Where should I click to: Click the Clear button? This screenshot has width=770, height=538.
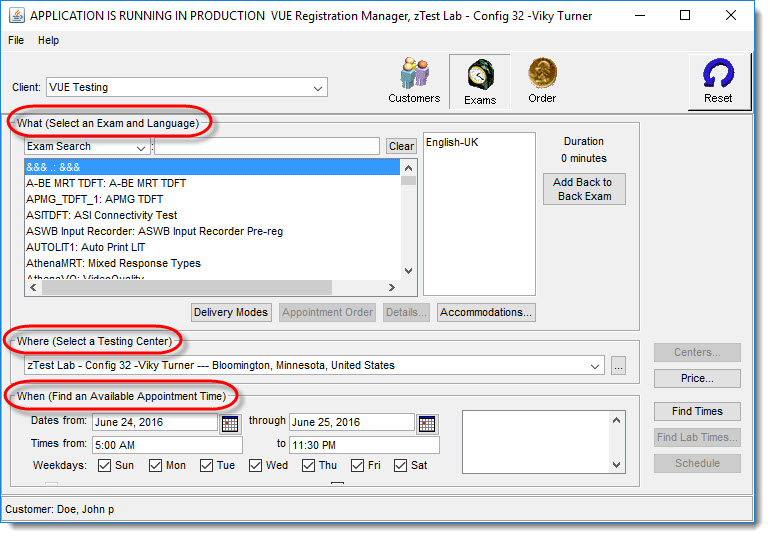click(401, 146)
